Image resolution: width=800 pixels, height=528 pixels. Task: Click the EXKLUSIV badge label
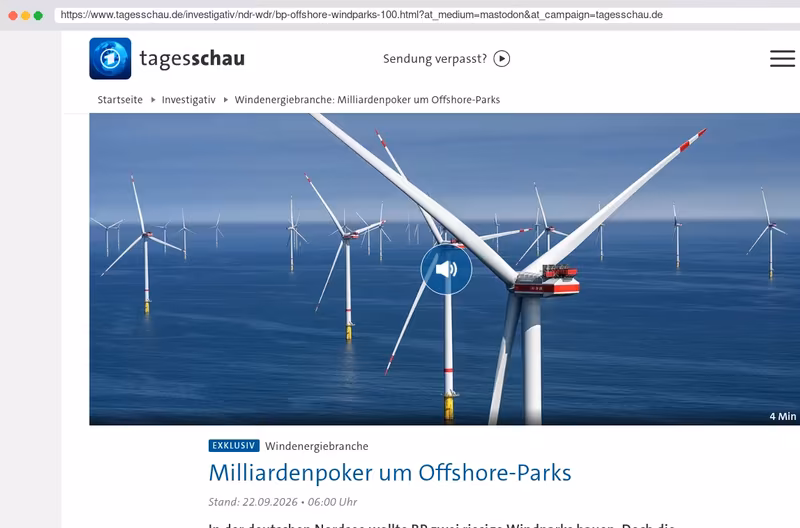[x=234, y=446]
